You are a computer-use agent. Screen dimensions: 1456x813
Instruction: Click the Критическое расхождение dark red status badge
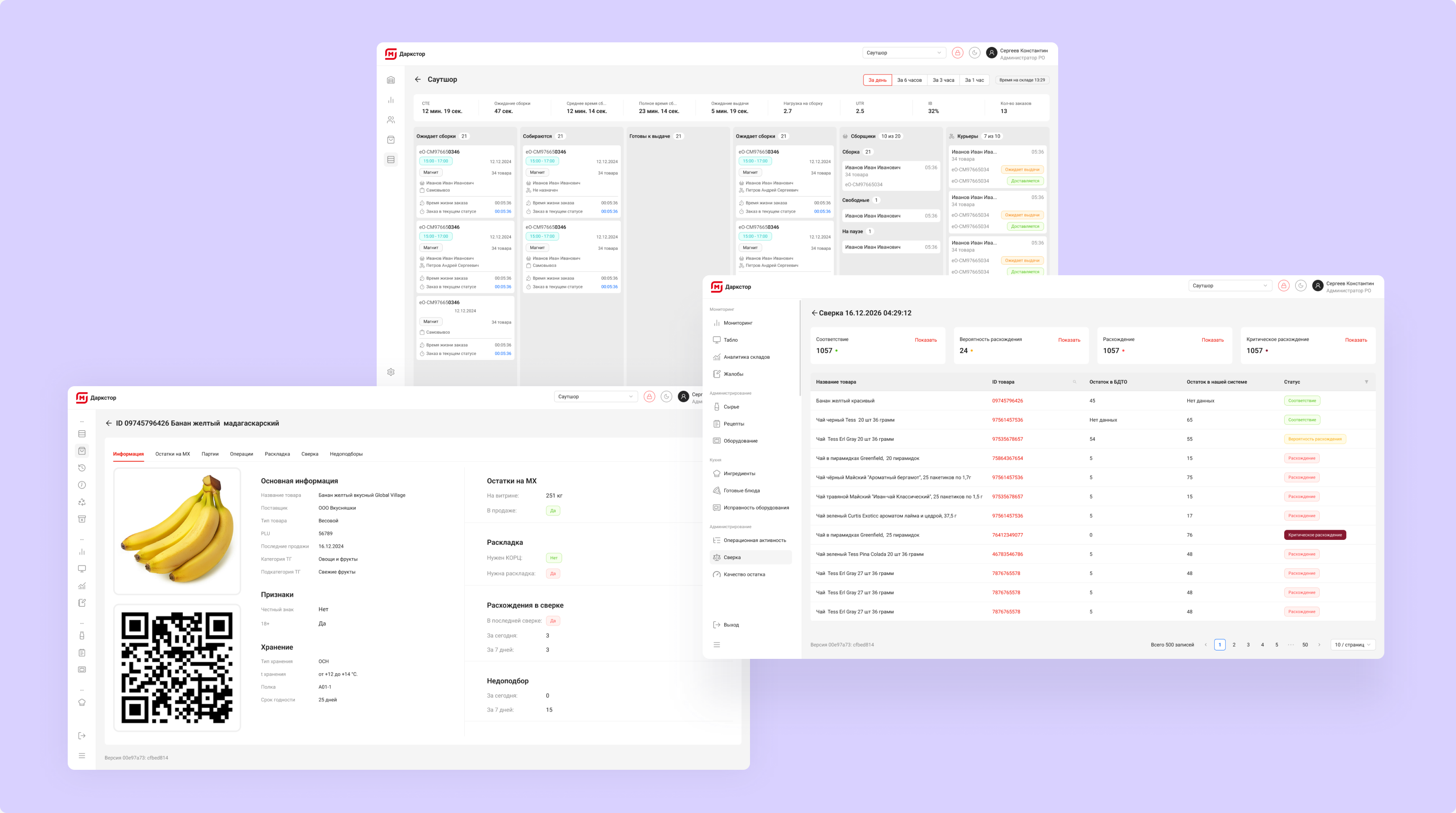click(x=1315, y=535)
